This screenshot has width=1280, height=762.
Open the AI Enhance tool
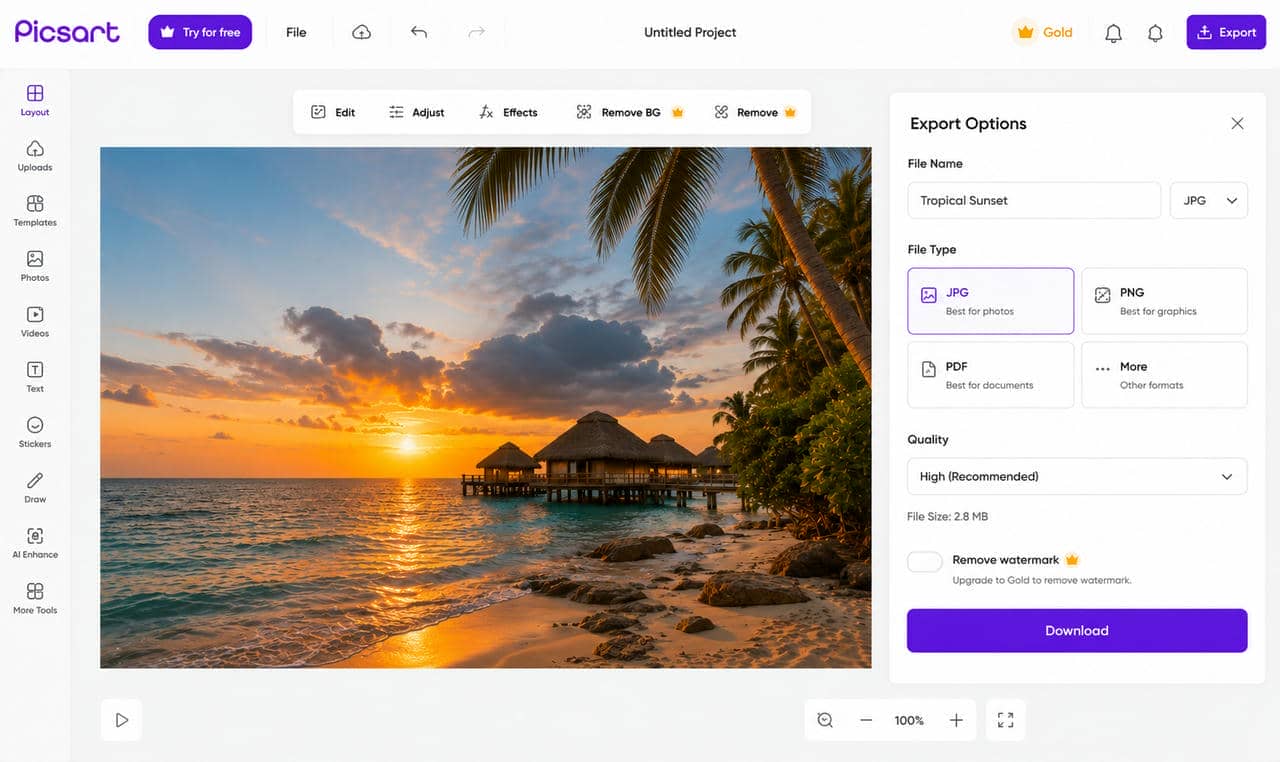(x=35, y=542)
